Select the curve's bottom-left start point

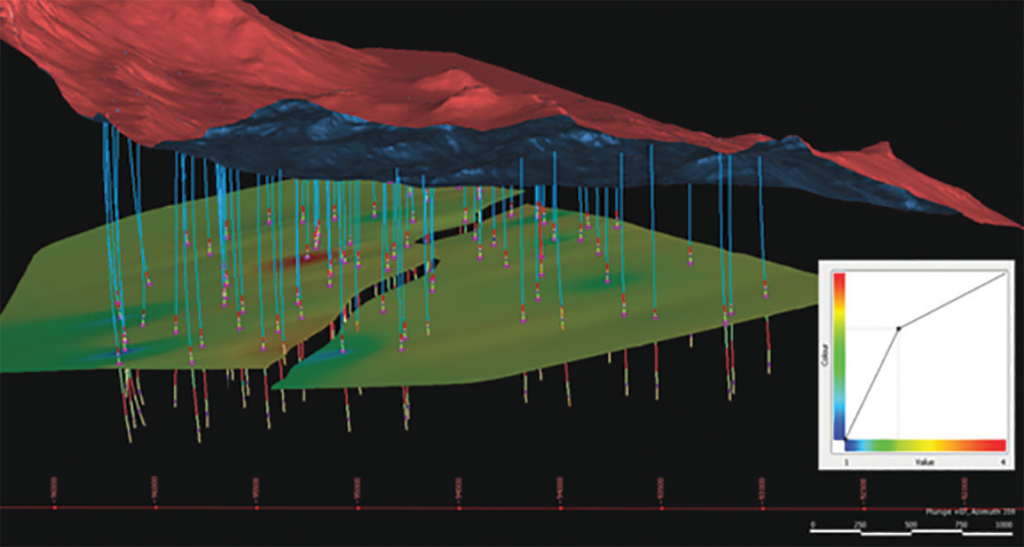click(847, 438)
